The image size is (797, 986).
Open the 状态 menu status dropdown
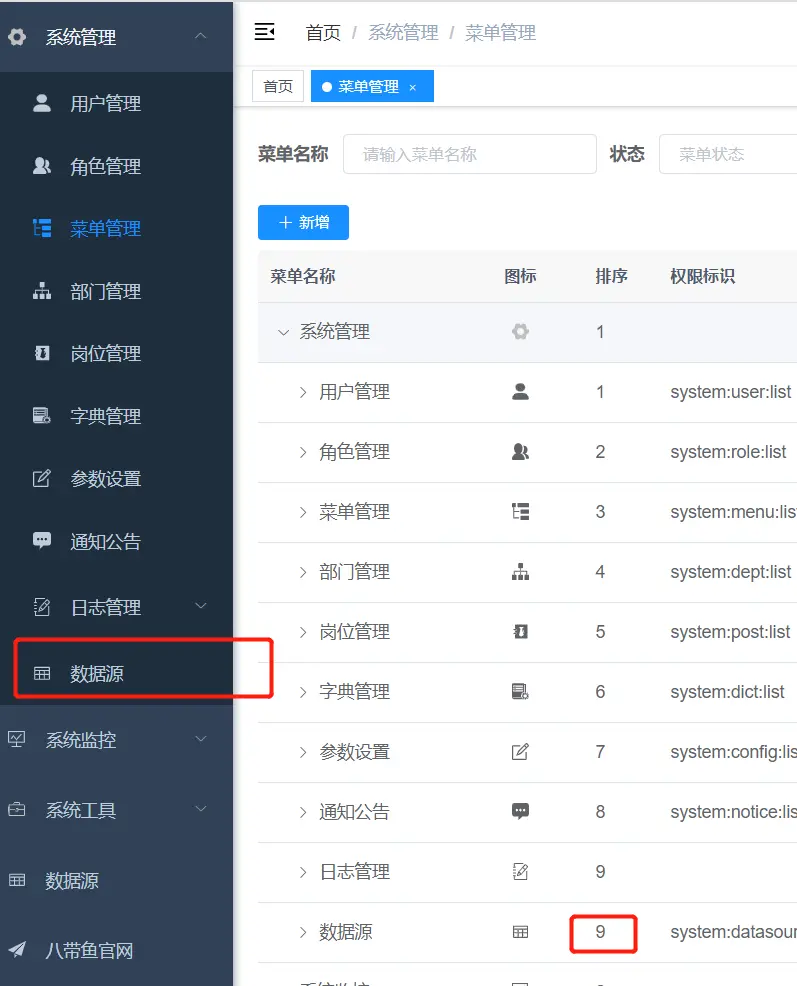[x=727, y=154]
